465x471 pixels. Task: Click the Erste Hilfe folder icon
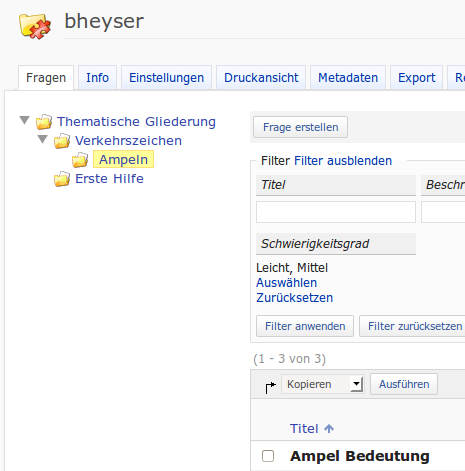62,179
